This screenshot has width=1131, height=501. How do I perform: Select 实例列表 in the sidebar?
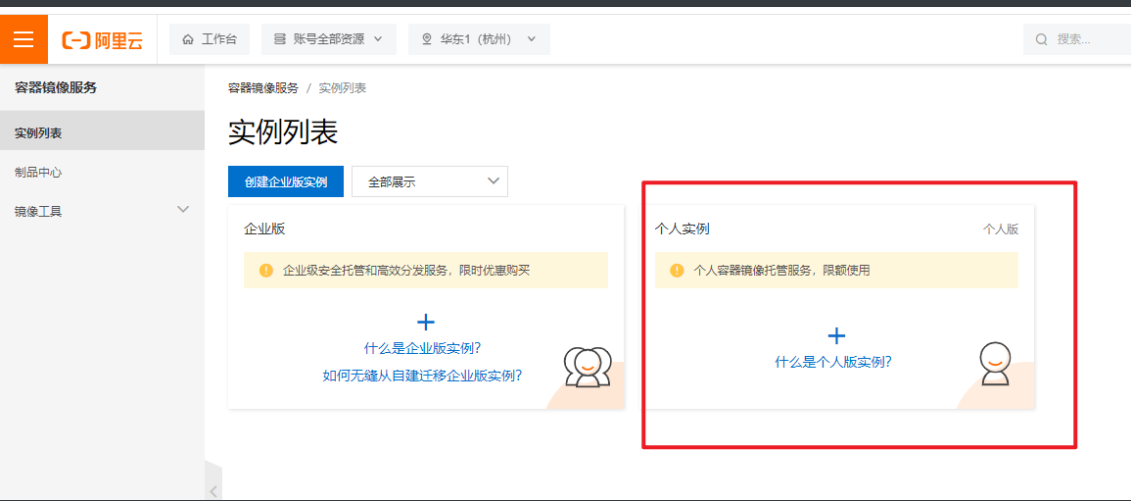pyautogui.click(x=39, y=133)
